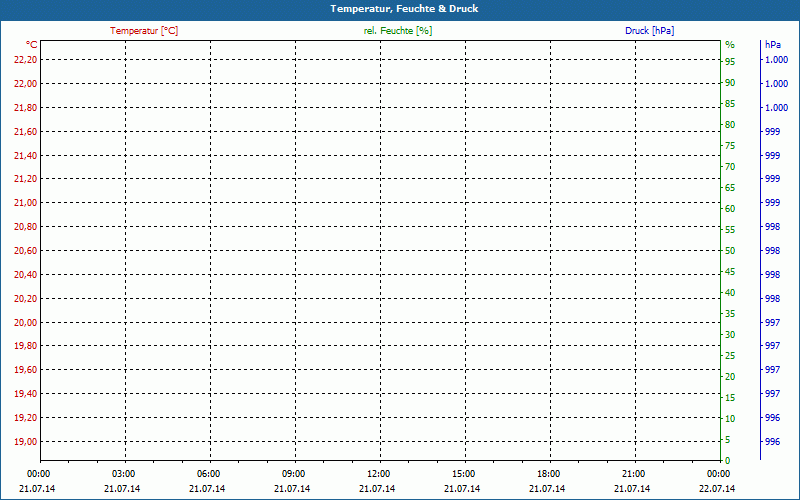The height and width of the screenshot is (500, 800).
Task: Click the chart title 'Temperatur, Feuchte & Druck'
Action: pos(404,9)
